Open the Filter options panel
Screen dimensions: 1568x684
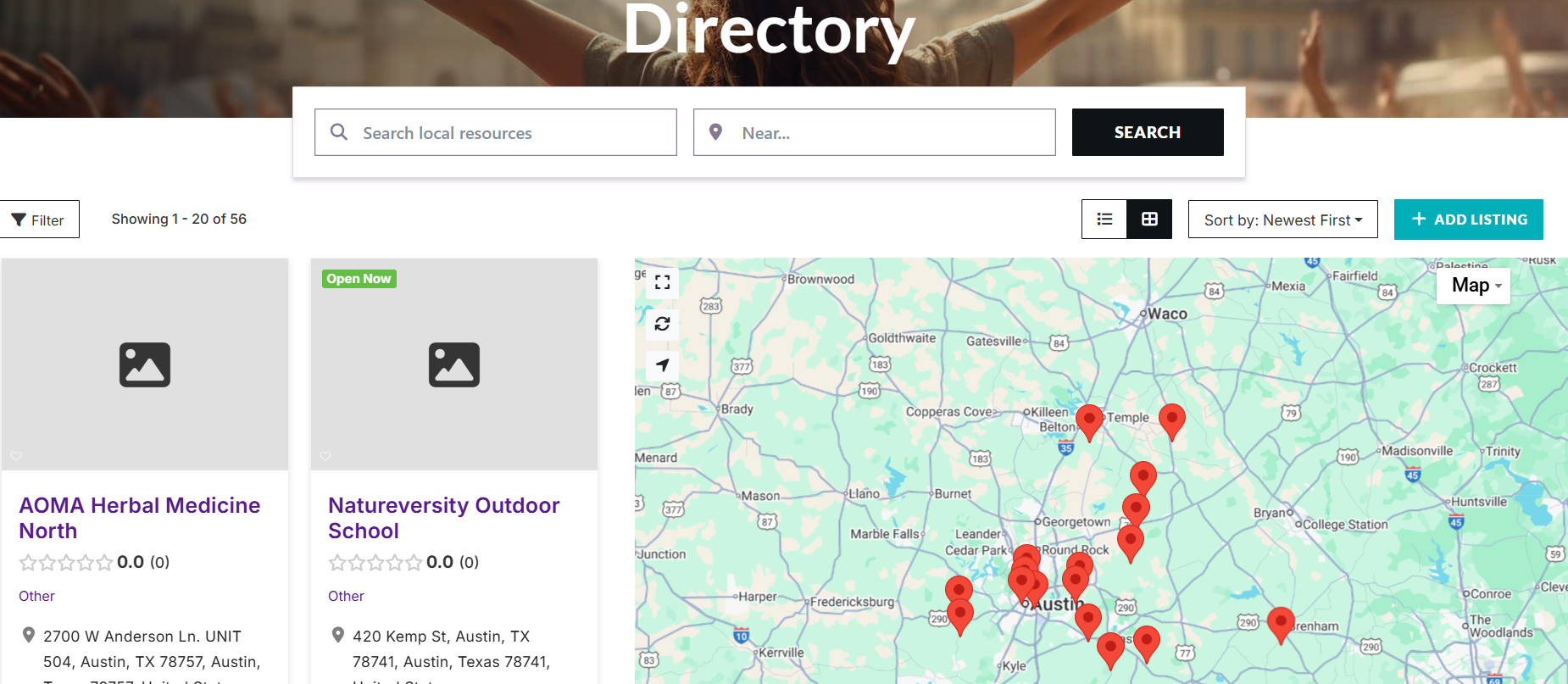(x=39, y=220)
